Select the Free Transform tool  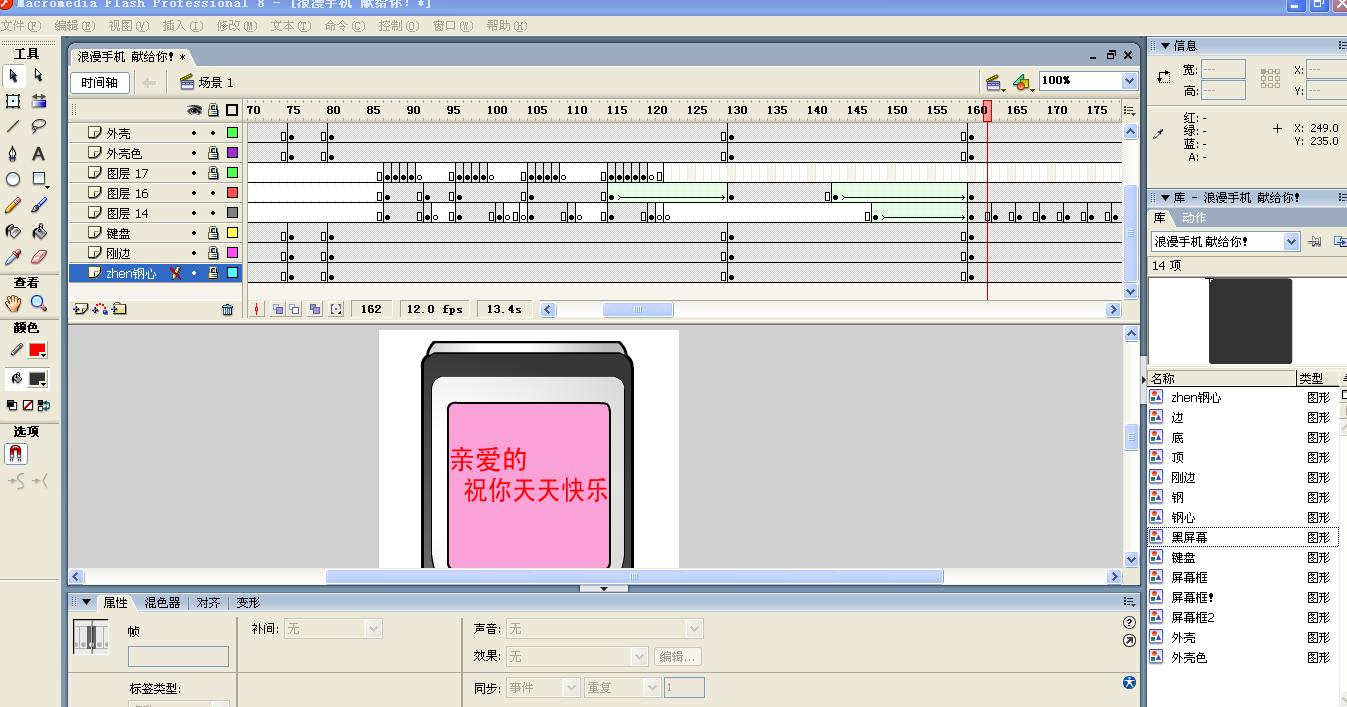point(13,101)
